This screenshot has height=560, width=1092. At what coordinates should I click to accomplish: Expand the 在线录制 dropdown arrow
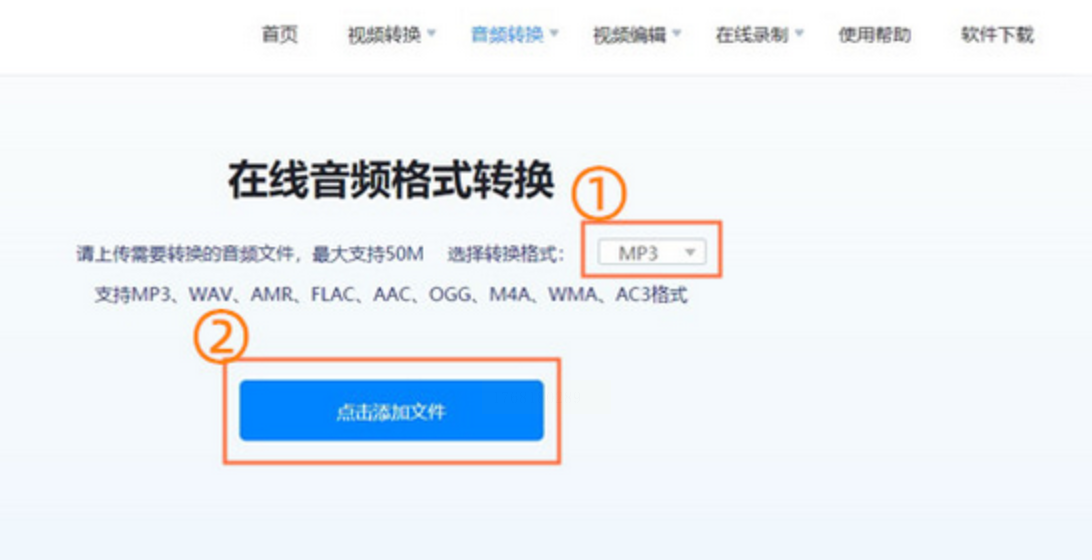click(x=800, y=33)
